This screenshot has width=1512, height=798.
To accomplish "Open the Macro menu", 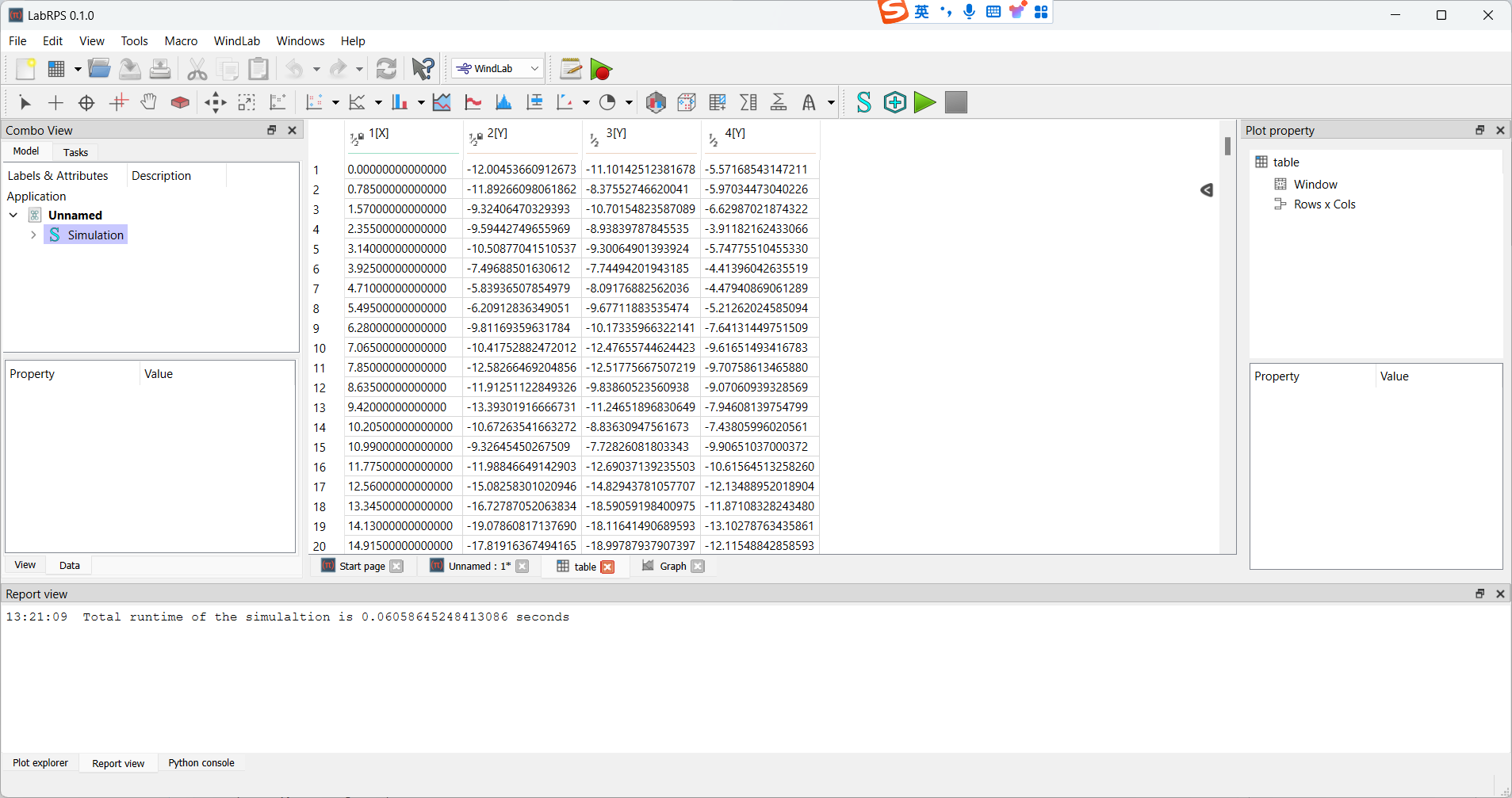I will (181, 41).
